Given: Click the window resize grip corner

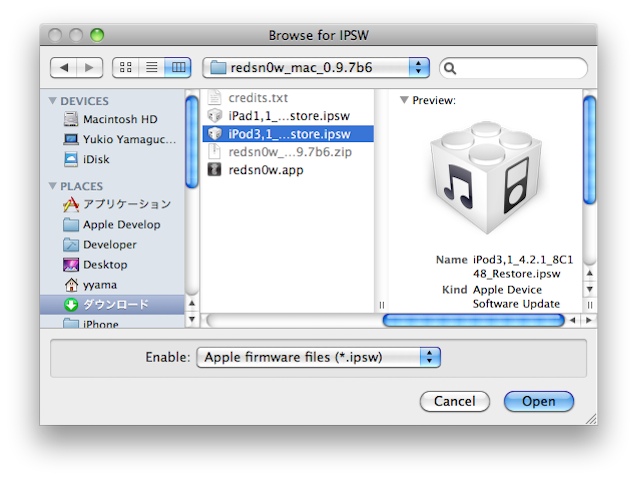Looking at the screenshot, I should point(591,419).
